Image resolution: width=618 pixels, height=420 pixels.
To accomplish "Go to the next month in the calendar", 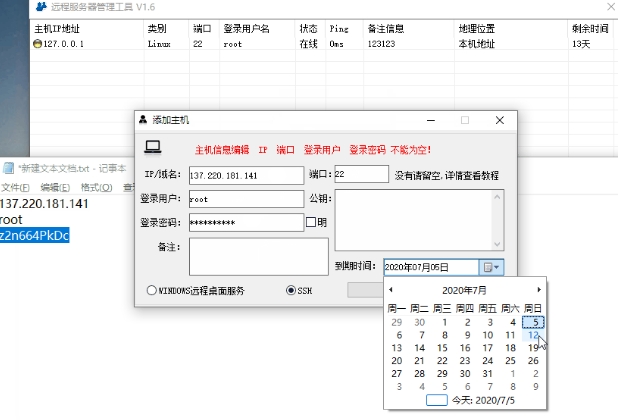I will 539,290.
